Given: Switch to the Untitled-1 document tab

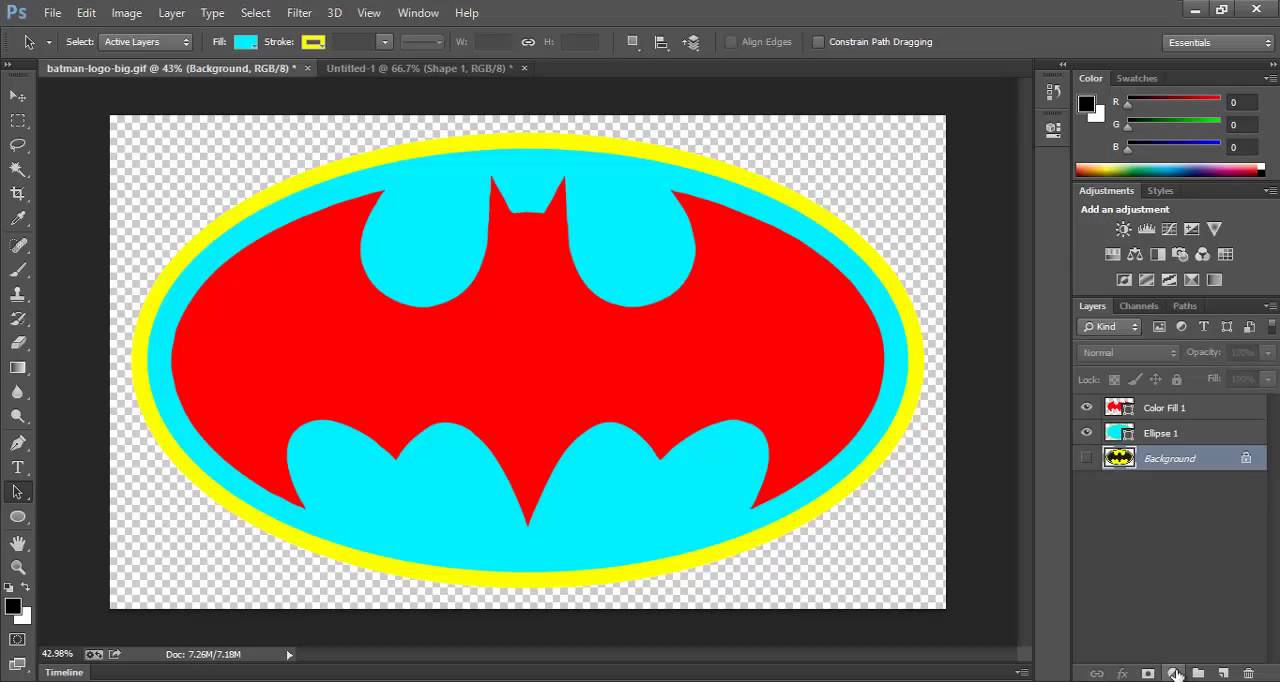Looking at the screenshot, I should (419, 68).
